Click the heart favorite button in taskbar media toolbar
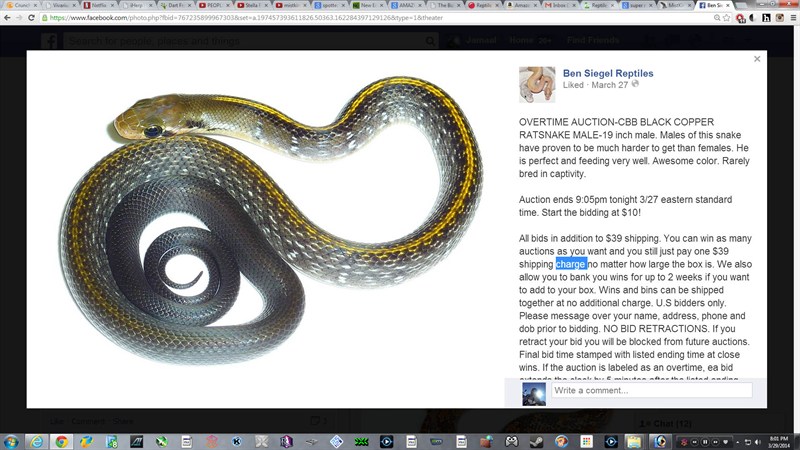Viewport: 800px width, 450px height. point(726,442)
